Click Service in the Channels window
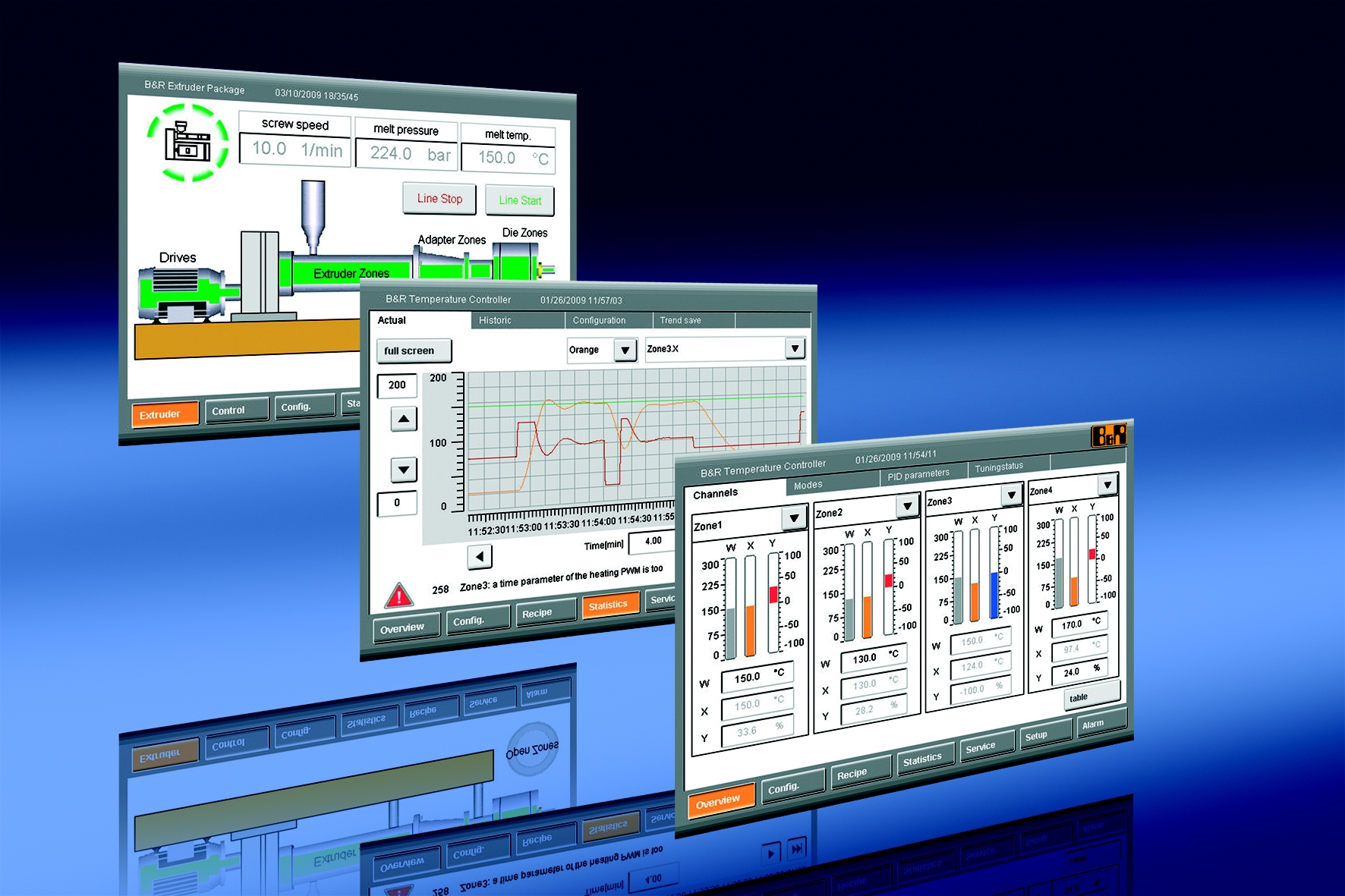 [986, 747]
